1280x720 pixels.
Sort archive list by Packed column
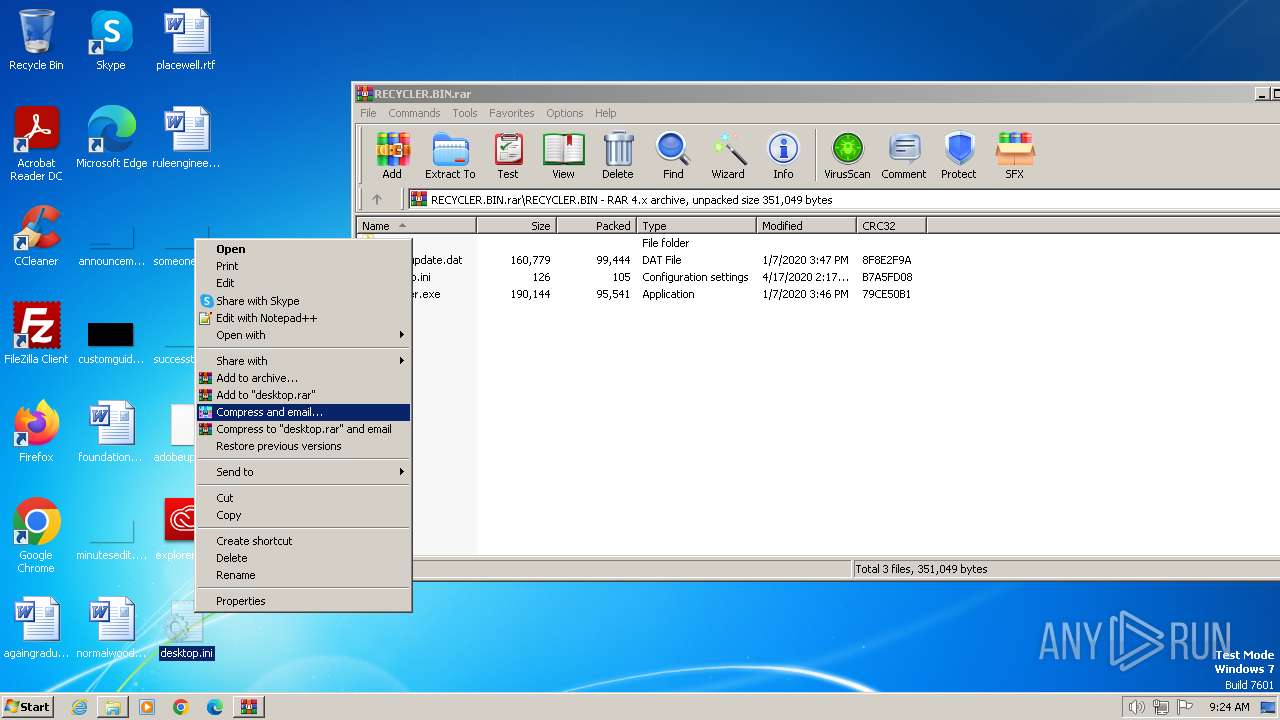596,226
